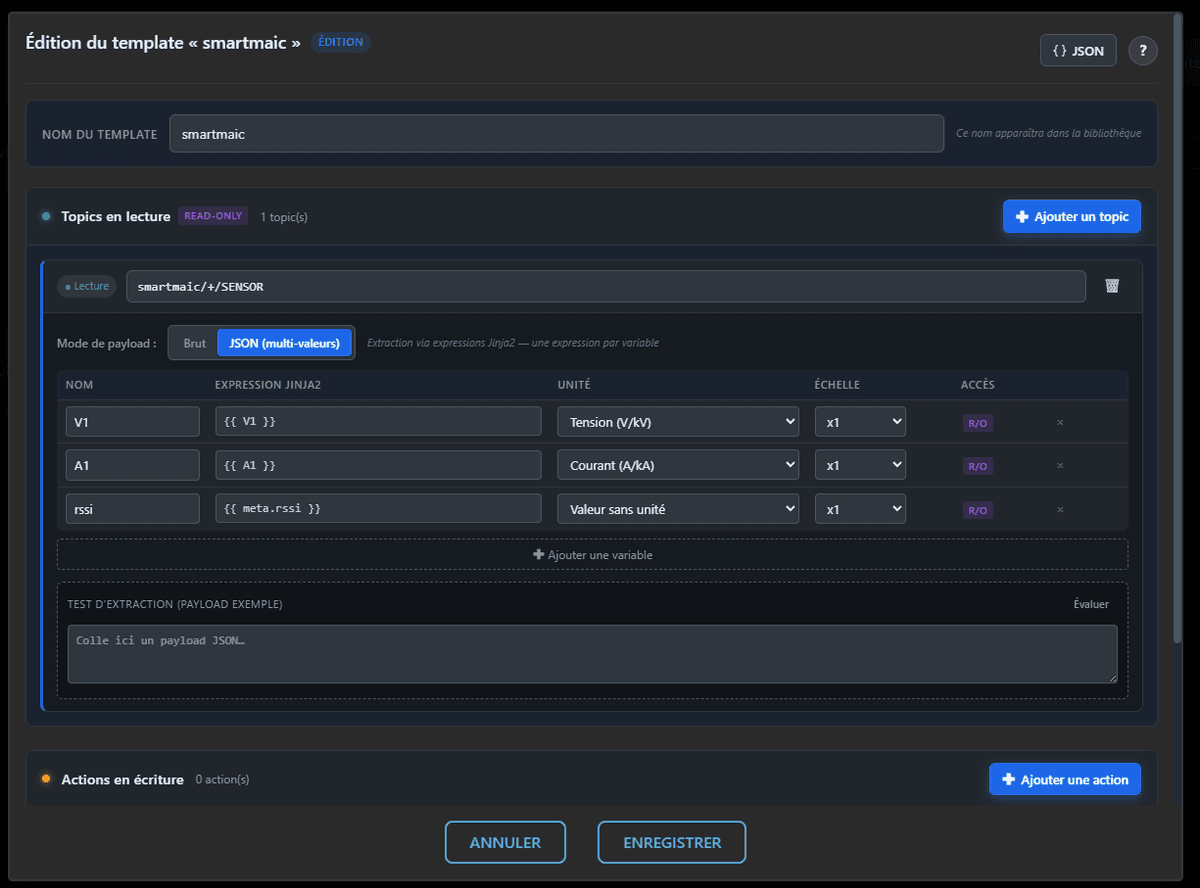Click Ajouter une action button
Image resolution: width=1200 pixels, height=888 pixels.
[x=1065, y=780]
